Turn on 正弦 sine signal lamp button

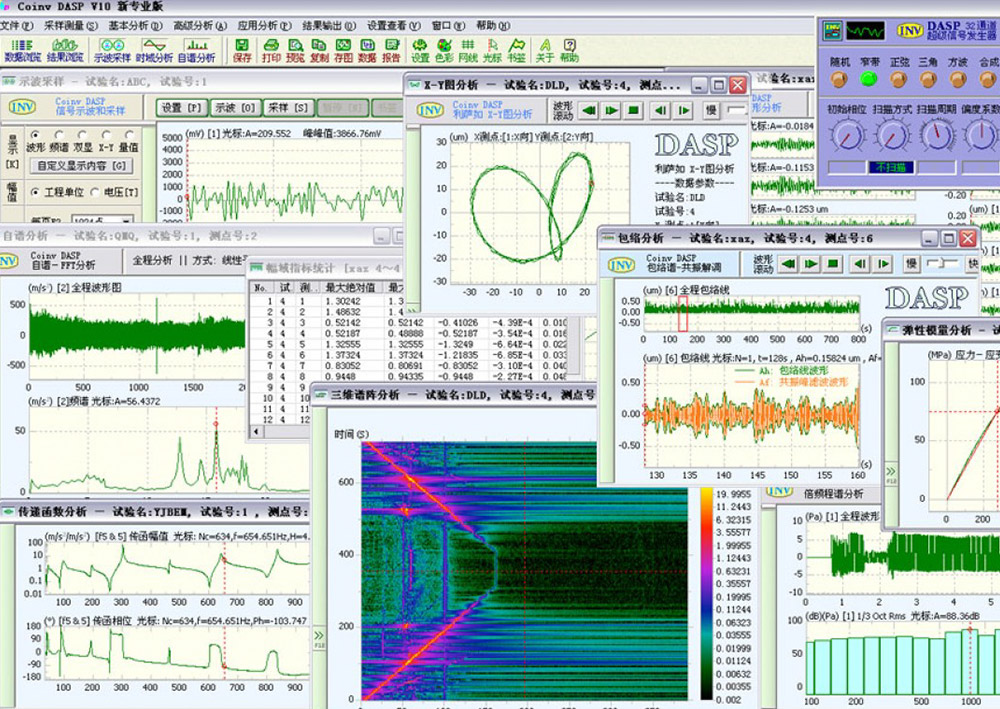(899, 79)
